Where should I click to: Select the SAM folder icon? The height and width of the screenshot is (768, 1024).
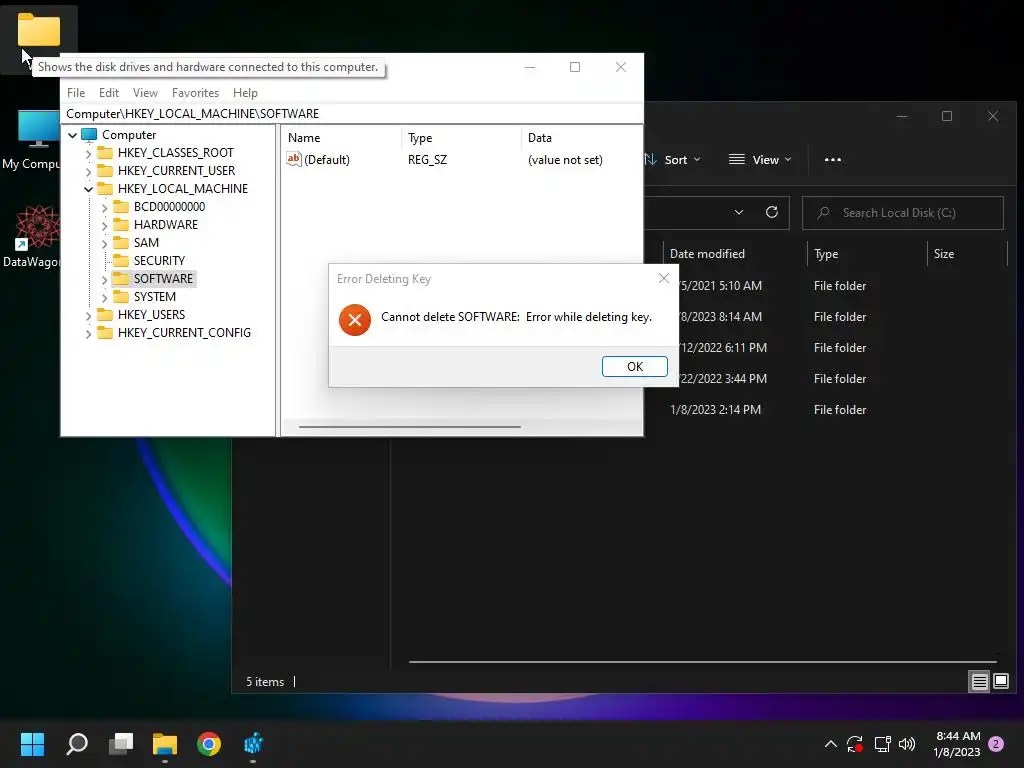121,242
